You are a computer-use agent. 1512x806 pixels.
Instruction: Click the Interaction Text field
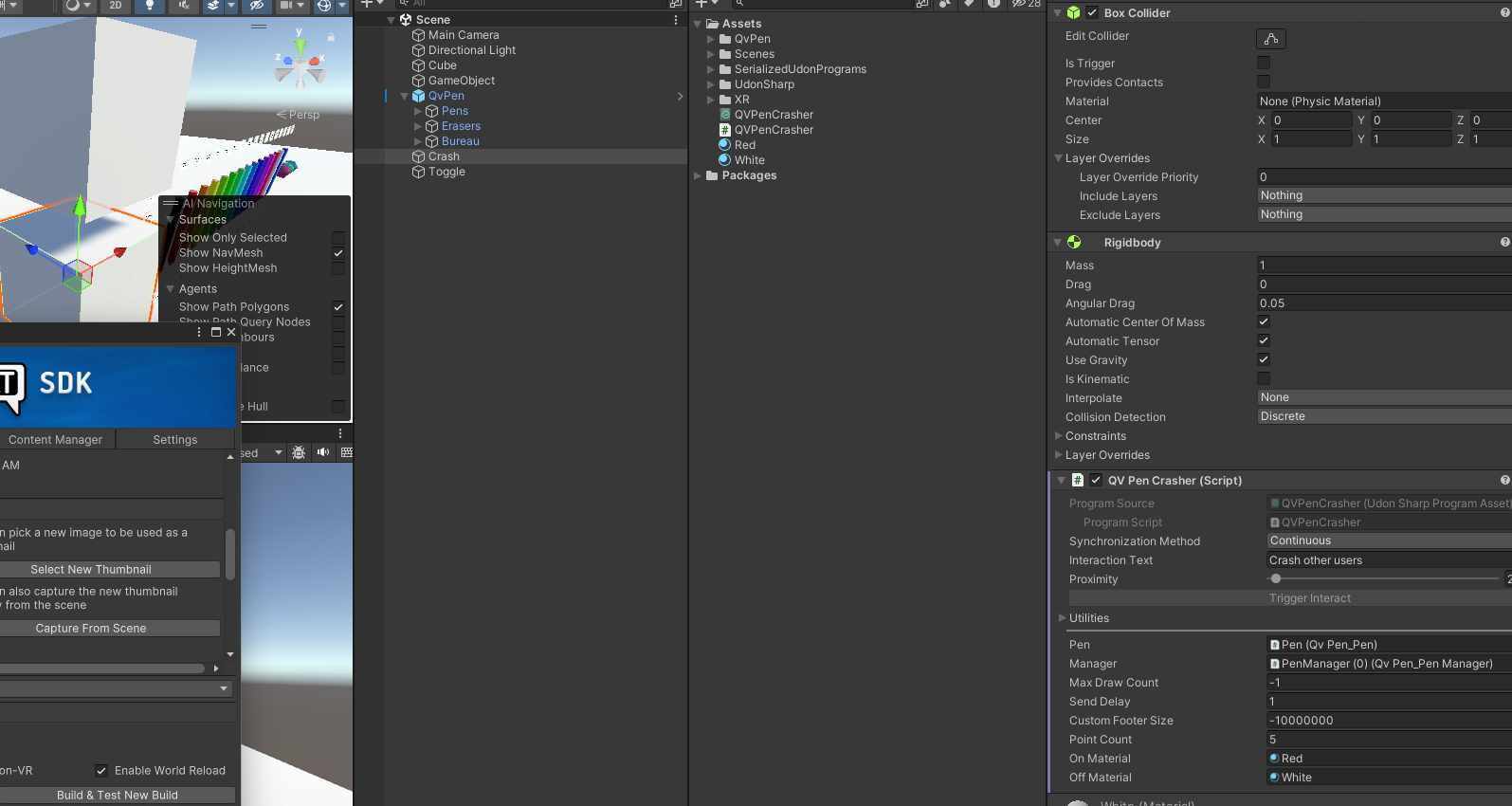1390,560
